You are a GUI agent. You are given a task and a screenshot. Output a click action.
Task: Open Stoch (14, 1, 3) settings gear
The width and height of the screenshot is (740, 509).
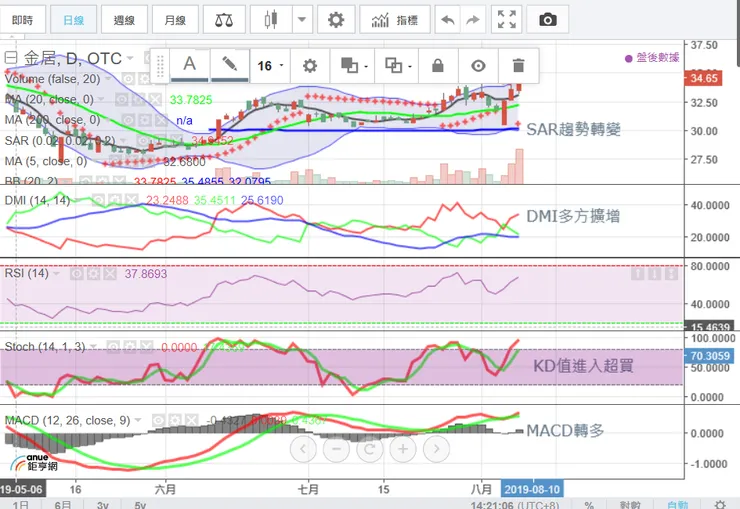click(130, 348)
